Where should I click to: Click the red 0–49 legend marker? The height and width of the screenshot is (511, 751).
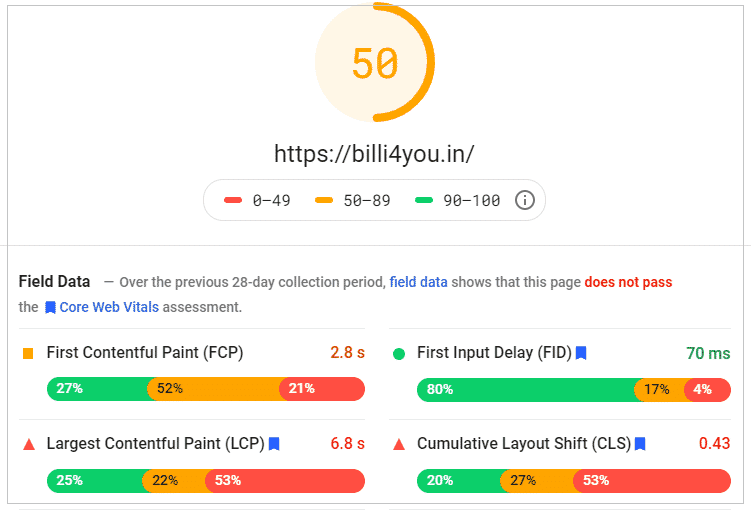pos(233,200)
